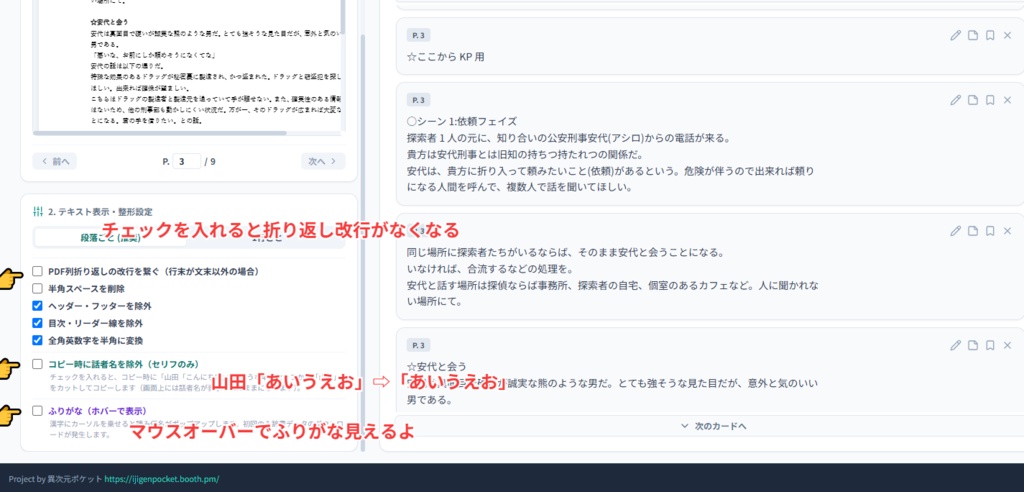Click the page number field showing 3
The image size is (1024, 492).
(187, 161)
